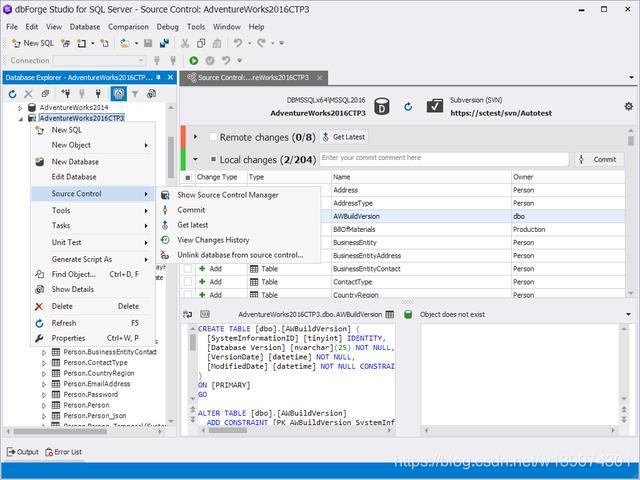Image resolution: width=640 pixels, height=480 pixels.
Task: Open the document tabs list dropdown arrow
Action: coord(631,77)
